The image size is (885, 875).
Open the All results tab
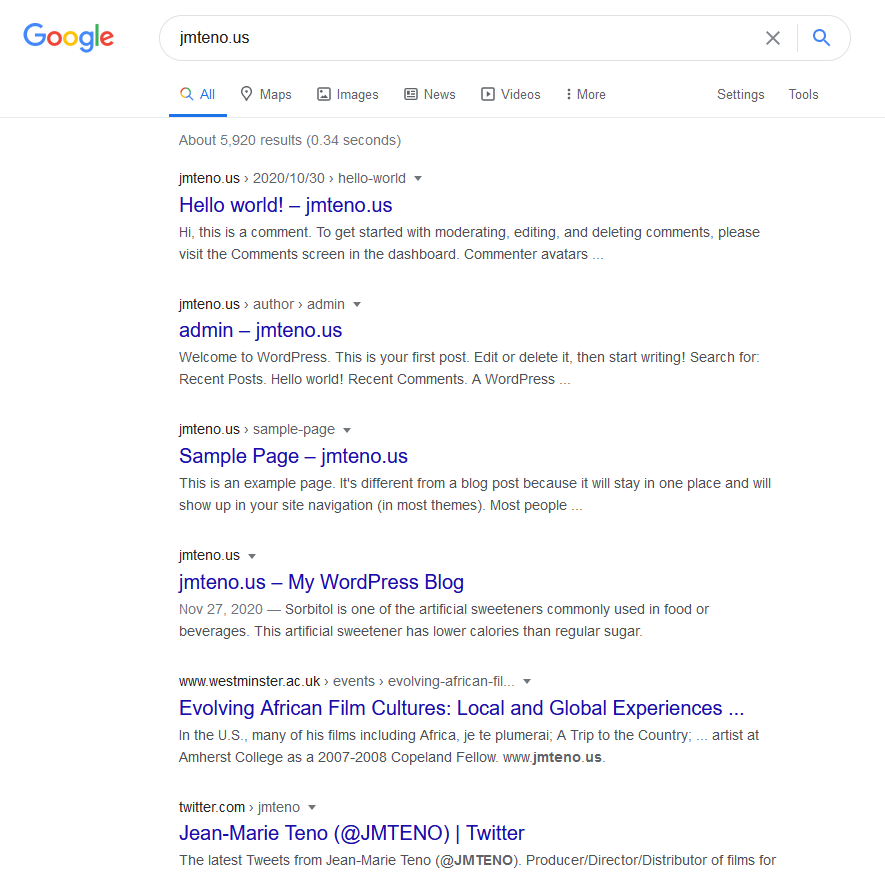(198, 94)
